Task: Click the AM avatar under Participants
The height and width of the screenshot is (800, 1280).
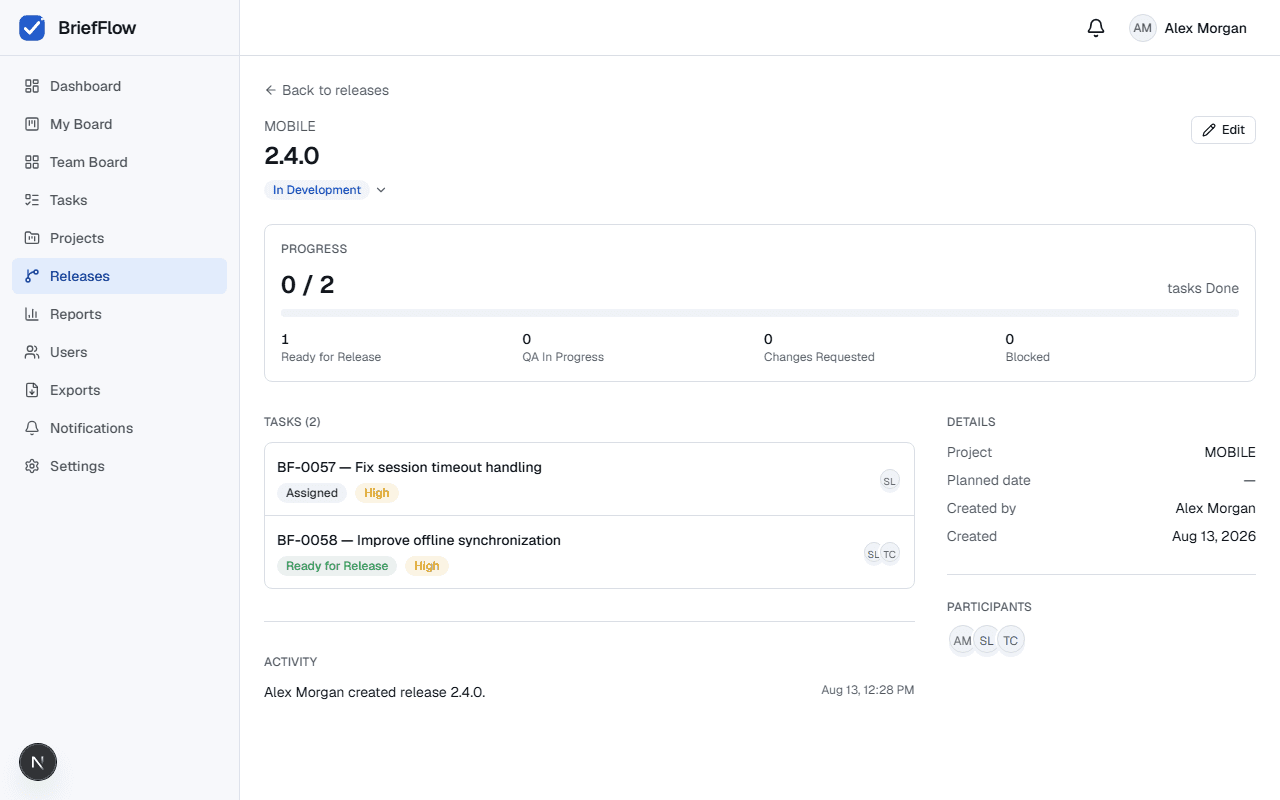Action: click(x=962, y=641)
